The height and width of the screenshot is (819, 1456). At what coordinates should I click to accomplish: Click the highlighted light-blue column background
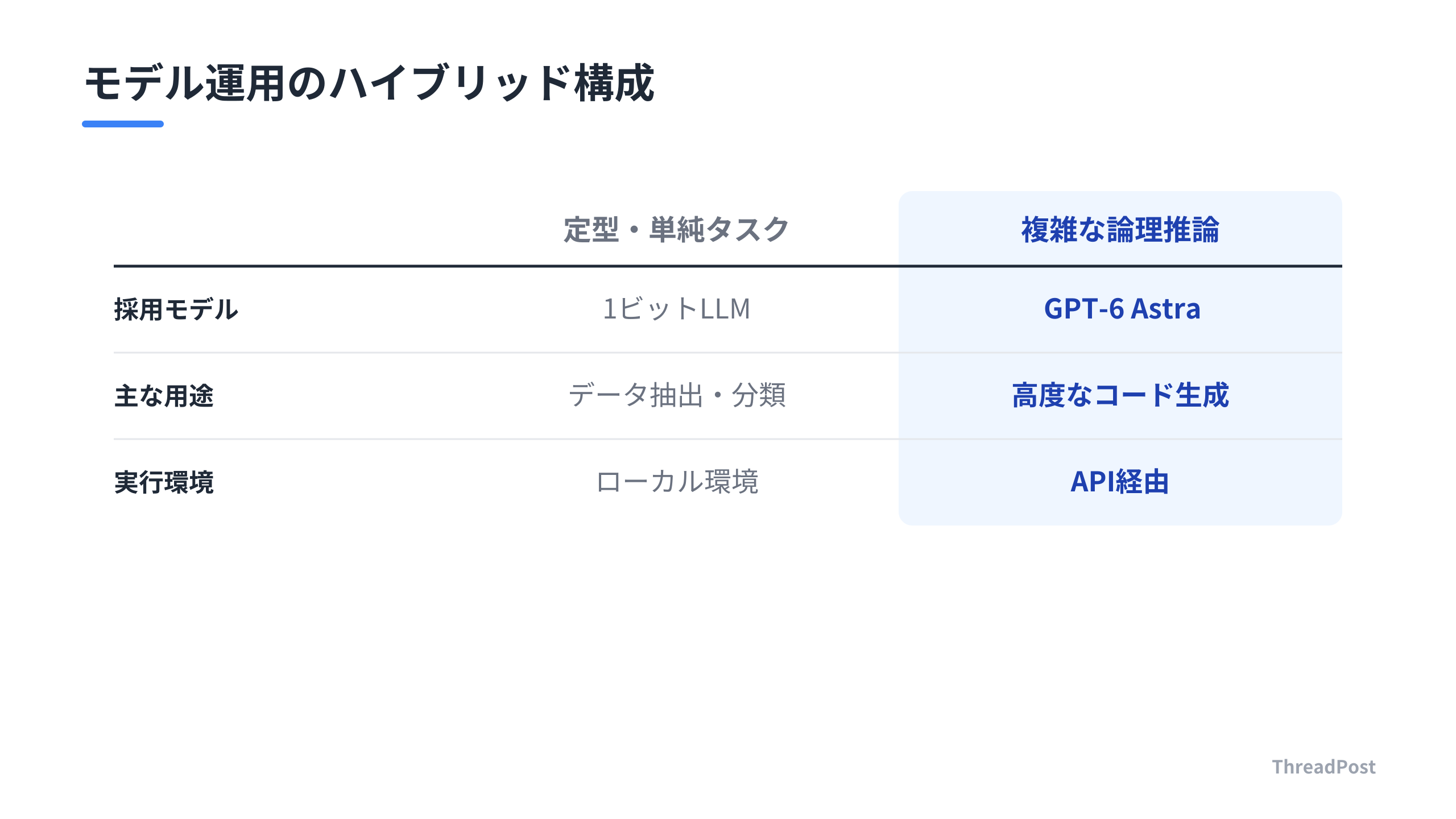click(1120, 358)
